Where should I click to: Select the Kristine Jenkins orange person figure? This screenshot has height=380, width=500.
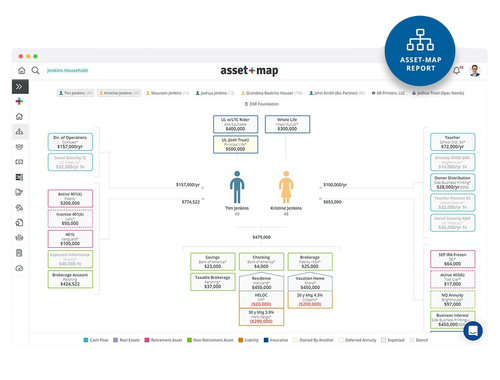(286, 187)
